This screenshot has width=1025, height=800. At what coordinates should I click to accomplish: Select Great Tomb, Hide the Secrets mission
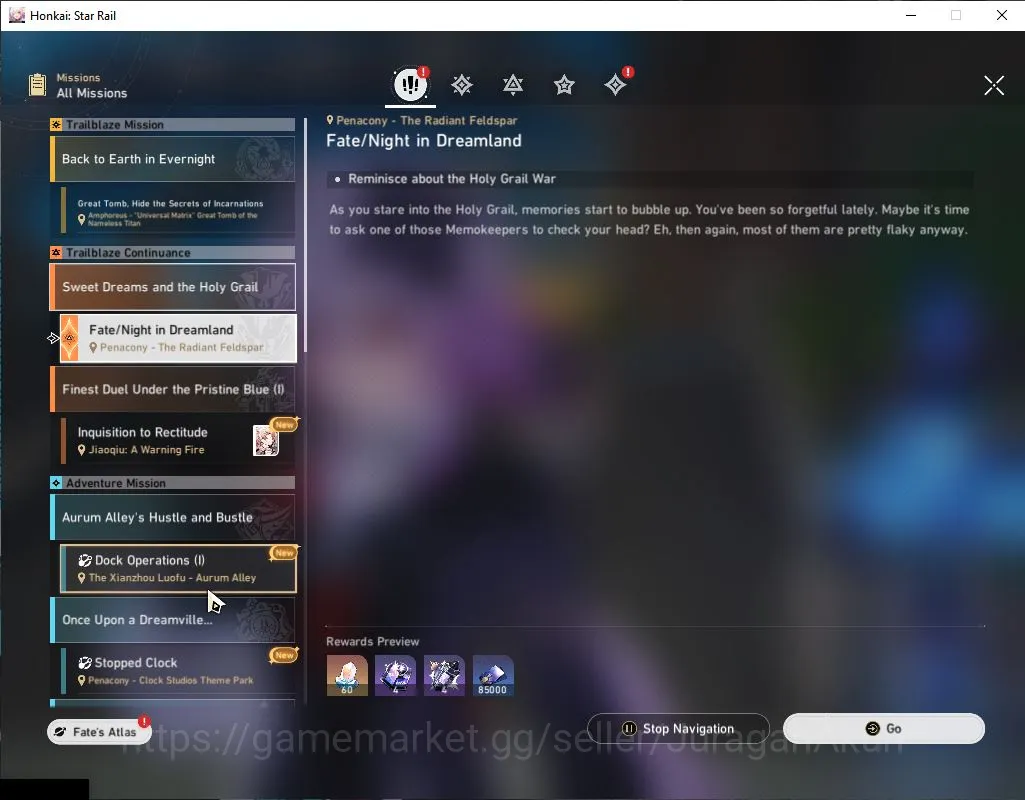[178, 210]
